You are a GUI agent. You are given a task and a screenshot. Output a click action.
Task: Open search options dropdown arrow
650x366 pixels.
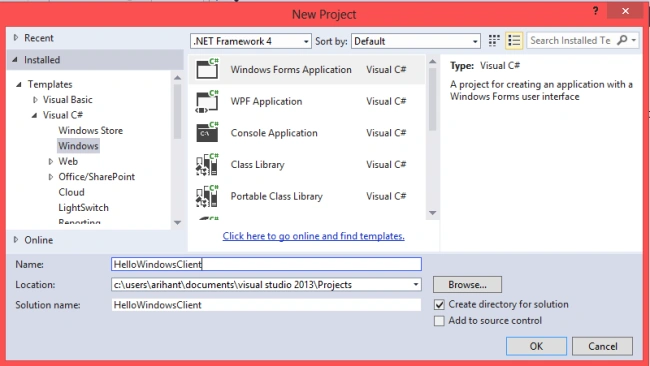[x=634, y=40]
